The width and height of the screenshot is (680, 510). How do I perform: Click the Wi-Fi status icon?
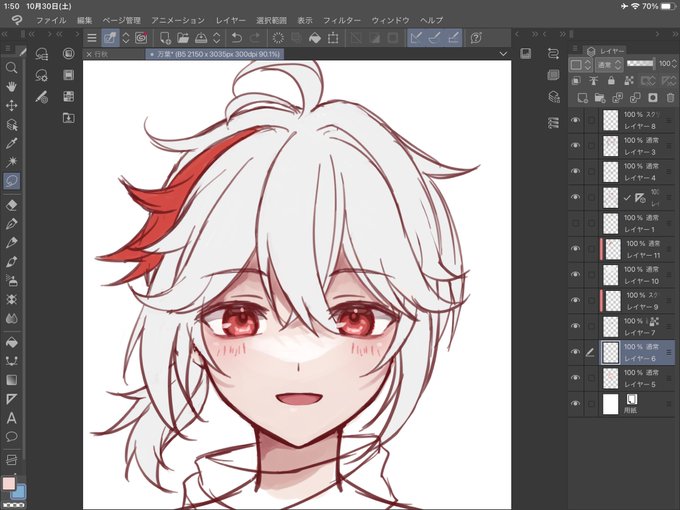click(x=635, y=6)
